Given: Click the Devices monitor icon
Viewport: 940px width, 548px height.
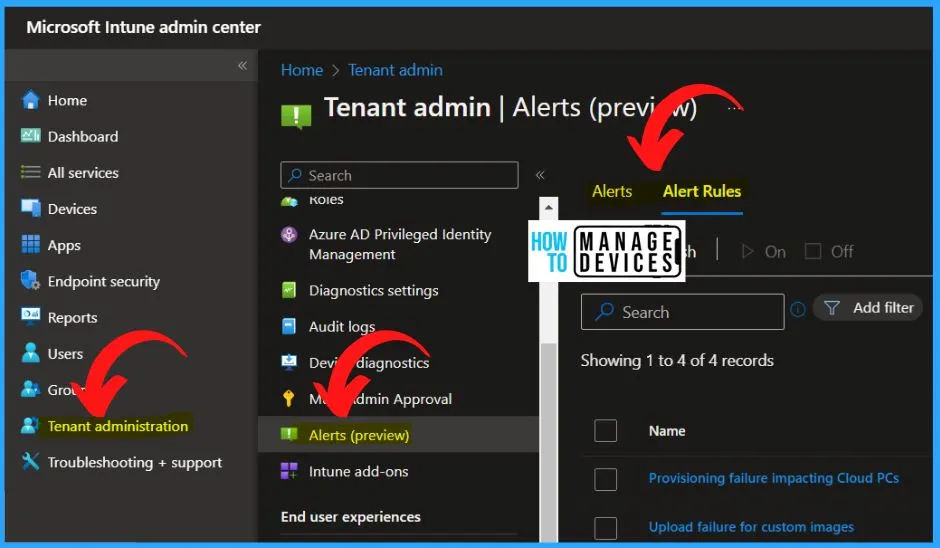Looking at the screenshot, I should (30, 208).
